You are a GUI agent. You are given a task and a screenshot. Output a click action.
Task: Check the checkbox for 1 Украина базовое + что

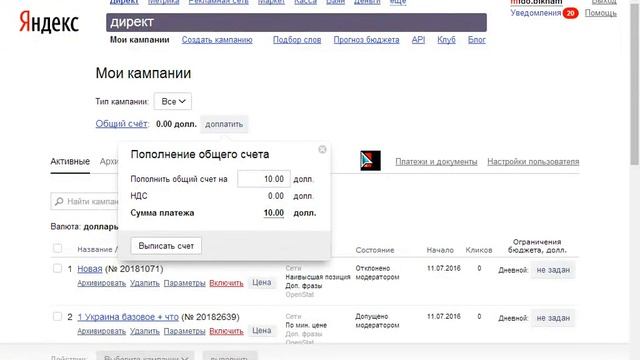pyautogui.click(x=58, y=316)
